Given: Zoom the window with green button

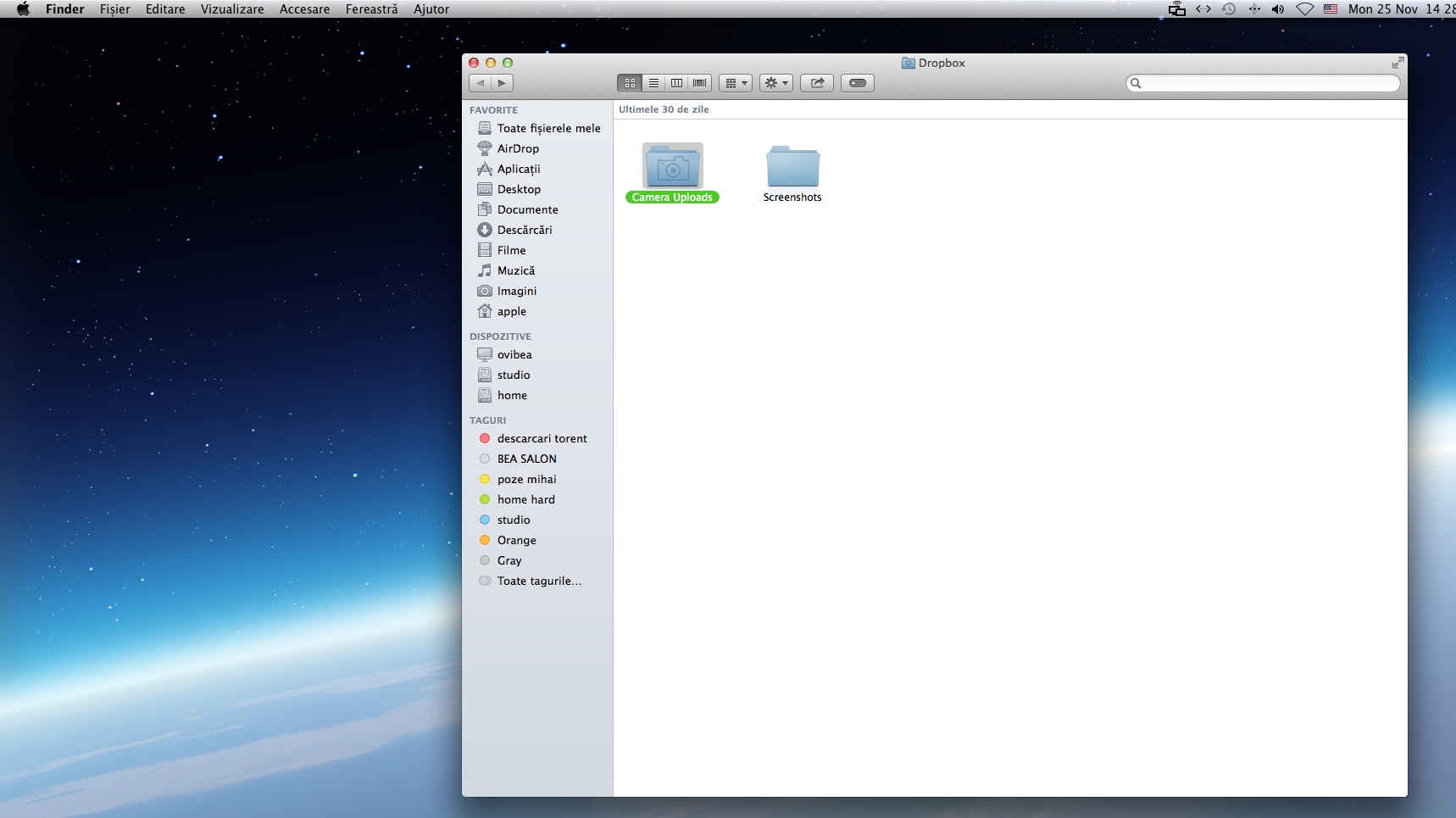Looking at the screenshot, I should (x=508, y=63).
